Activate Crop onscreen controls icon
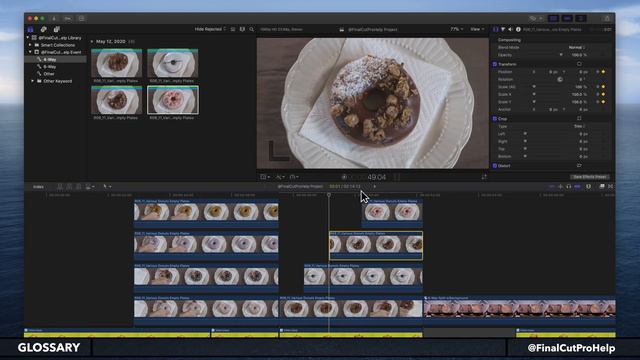This screenshot has height=360, width=640. [x=579, y=118]
